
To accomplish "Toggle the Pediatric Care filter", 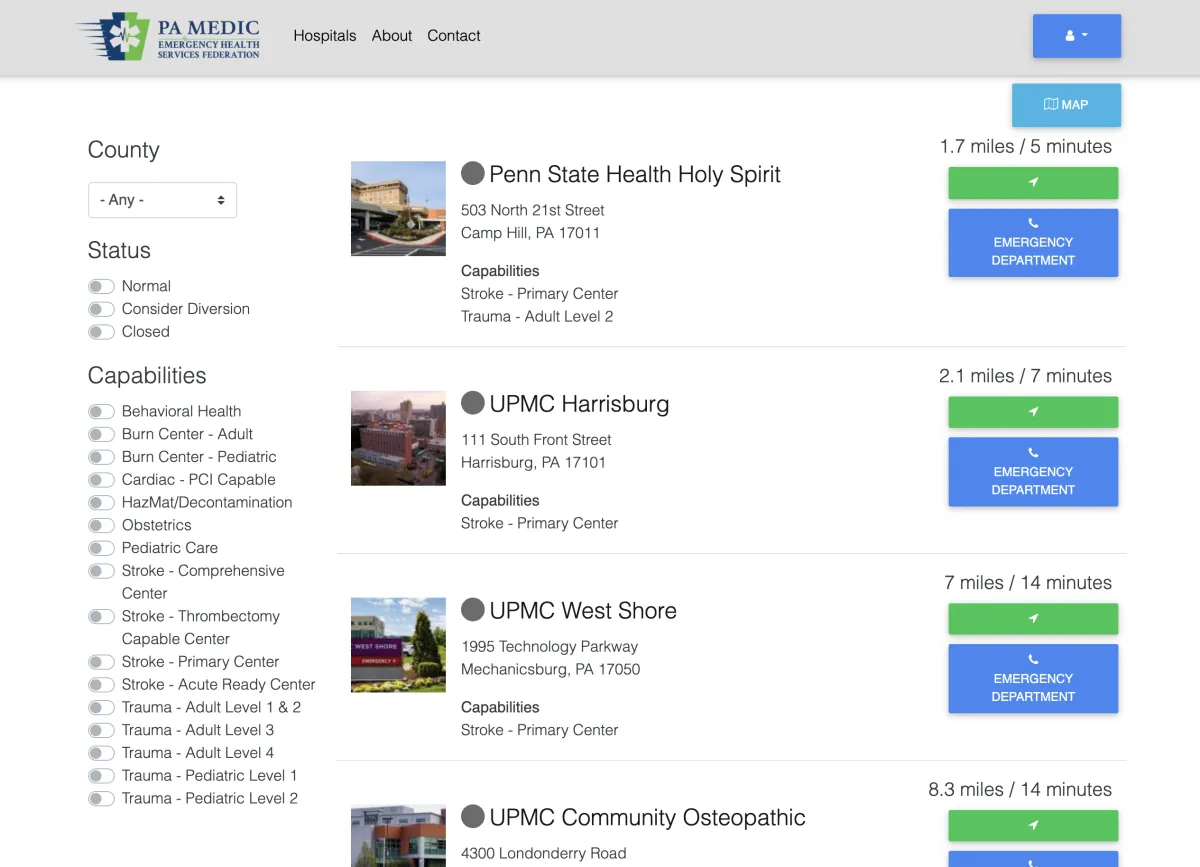I will [101, 549].
